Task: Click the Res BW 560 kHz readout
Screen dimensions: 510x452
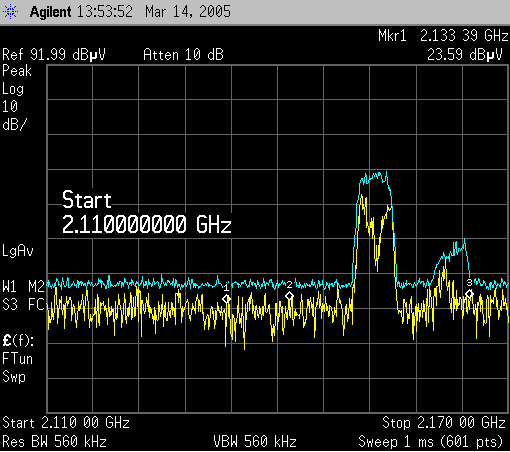Action: (x=54, y=442)
